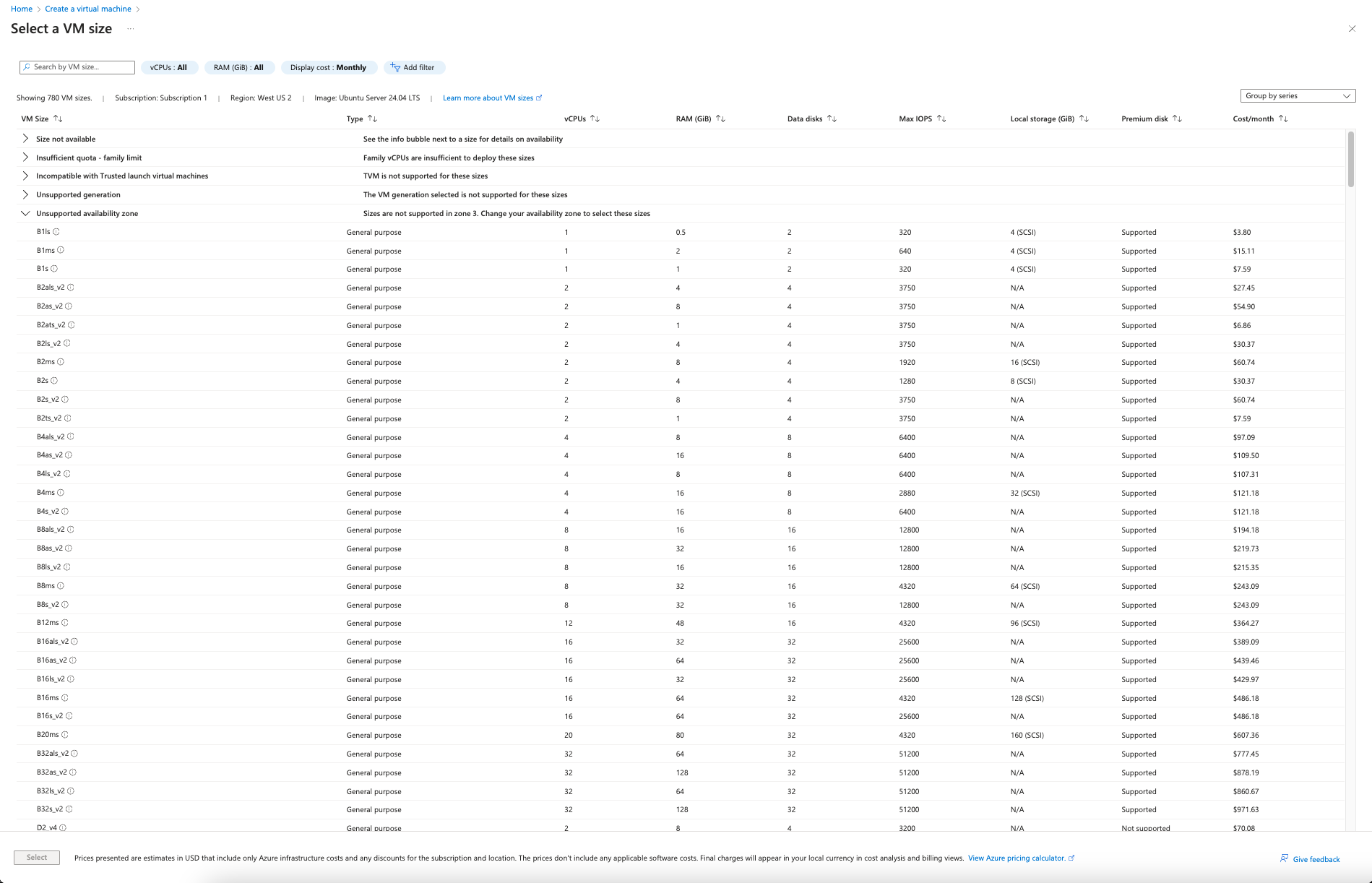1372x883 pixels.
Task: Sort by the RAM (GiB) column arrows
Action: (x=720, y=119)
